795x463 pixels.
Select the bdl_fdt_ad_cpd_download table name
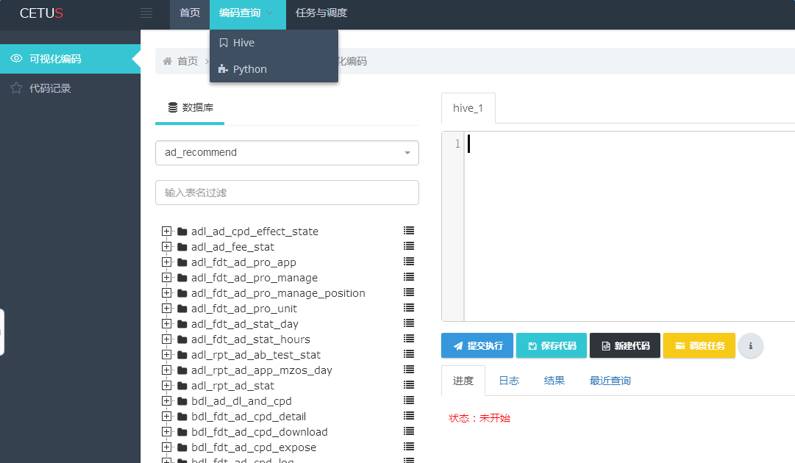coord(259,432)
